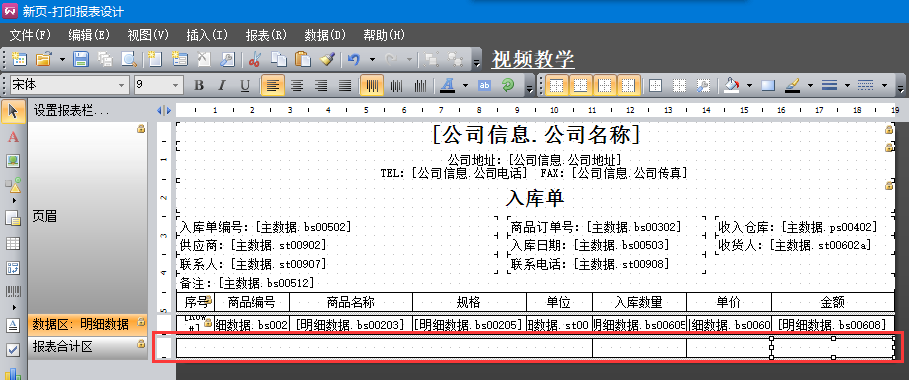Open the font size 9 dropdown
The width and height of the screenshot is (909, 380).
[x=158, y=86]
